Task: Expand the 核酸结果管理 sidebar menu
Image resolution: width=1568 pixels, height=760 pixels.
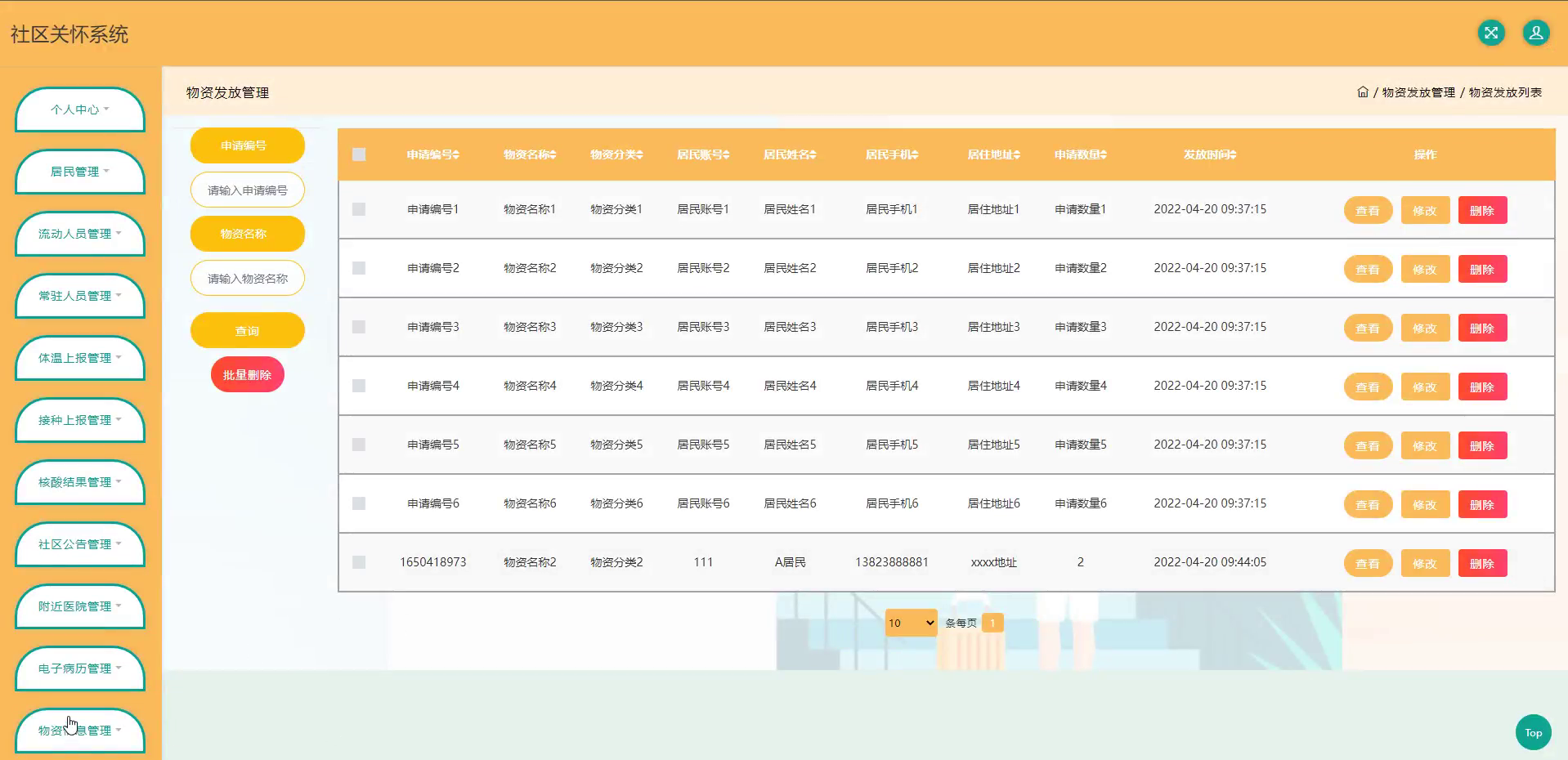Action: click(x=80, y=482)
